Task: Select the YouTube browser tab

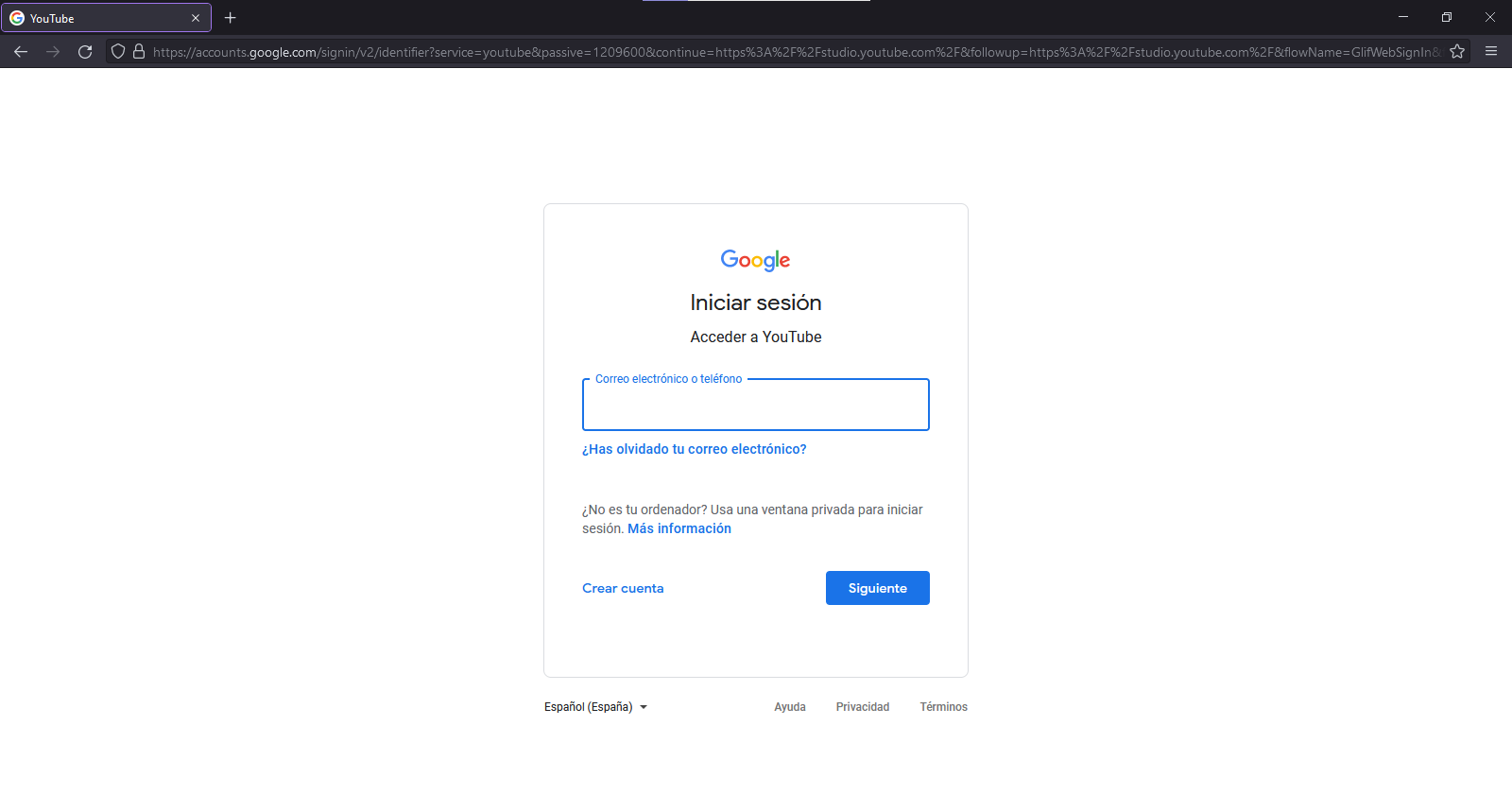Action: point(94,17)
